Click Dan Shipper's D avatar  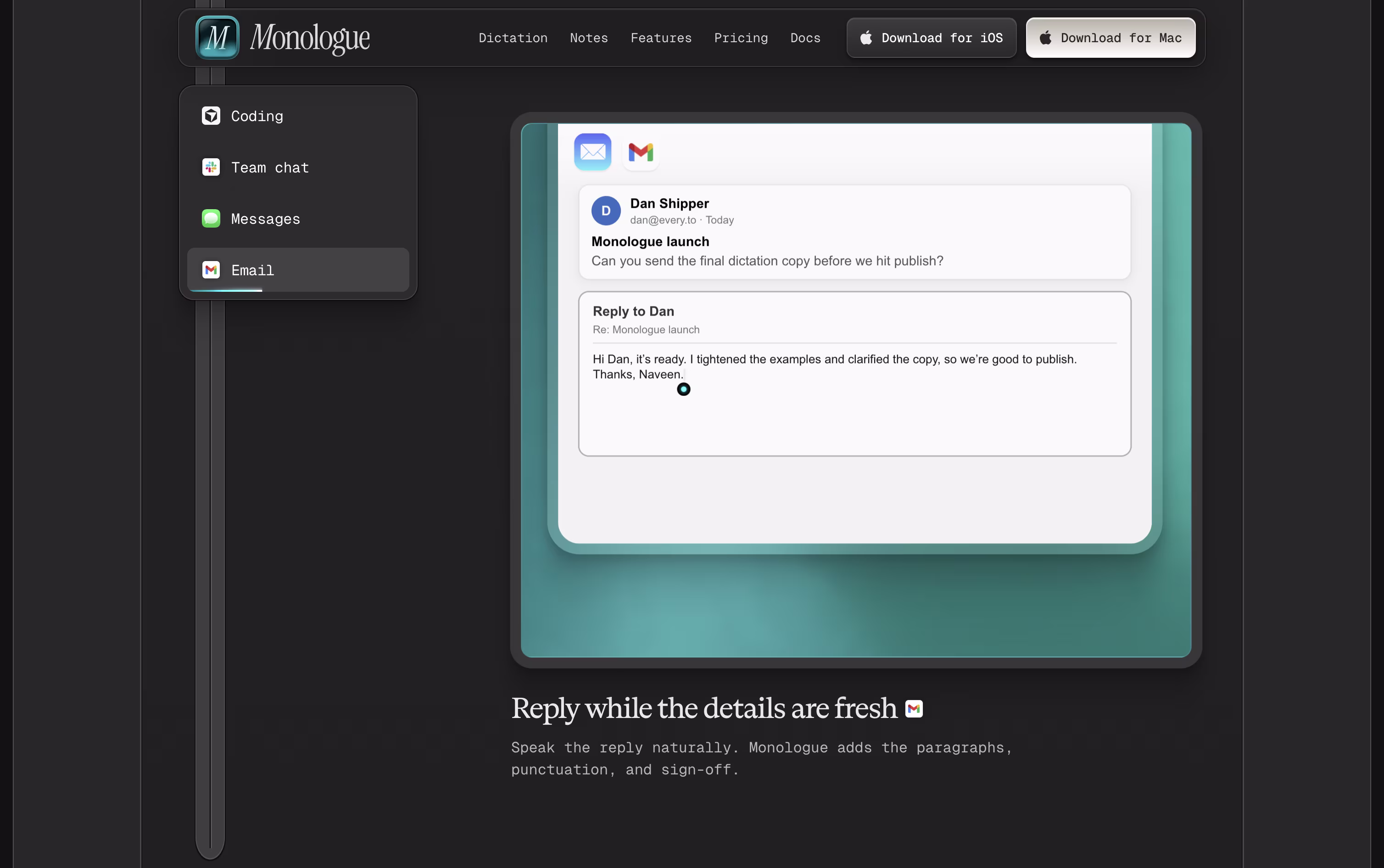click(x=606, y=211)
